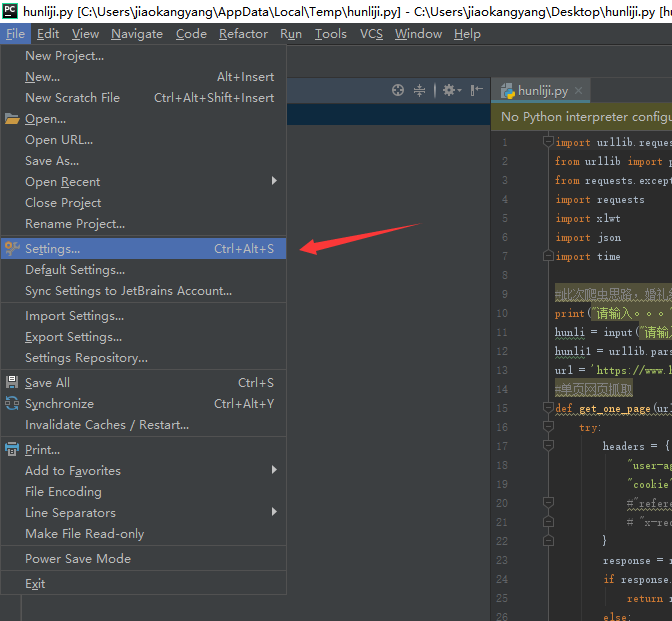This screenshot has width=672, height=621.
Task: Choose Export Settings... entry
Action: tap(144, 337)
